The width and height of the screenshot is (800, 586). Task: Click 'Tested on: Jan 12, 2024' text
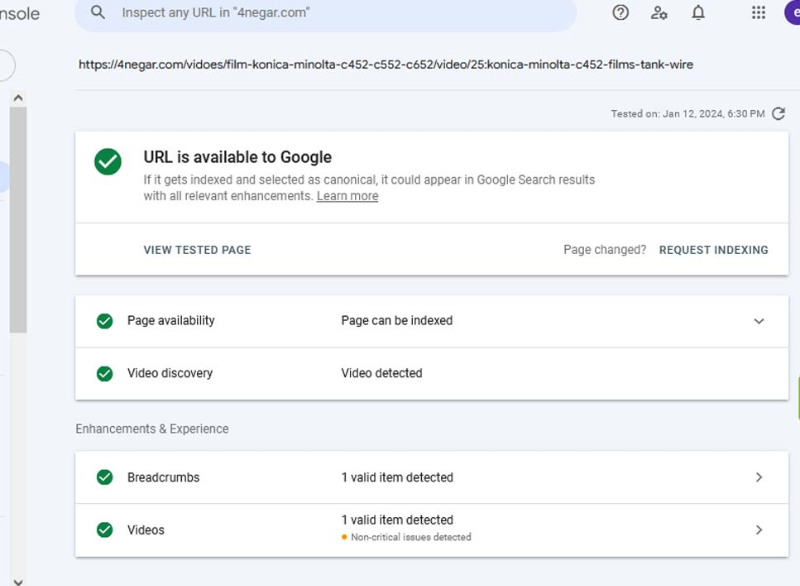click(688, 114)
